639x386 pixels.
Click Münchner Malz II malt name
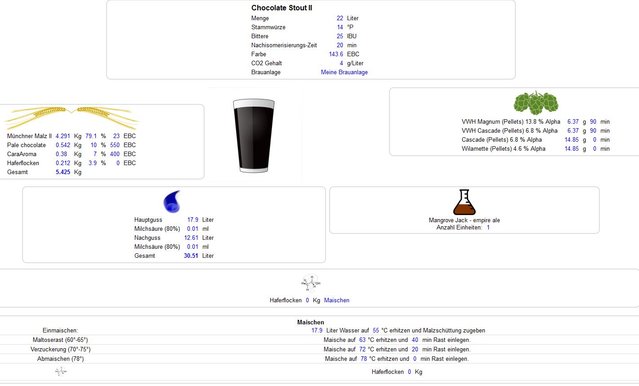[x=29, y=136]
